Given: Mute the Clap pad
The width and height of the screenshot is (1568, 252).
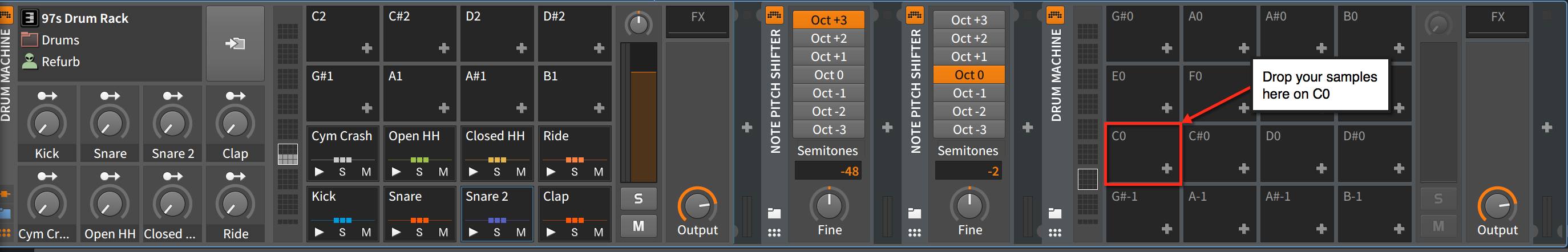Looking at the screenshot, I should pyautogui.click(x=598, y=232).
